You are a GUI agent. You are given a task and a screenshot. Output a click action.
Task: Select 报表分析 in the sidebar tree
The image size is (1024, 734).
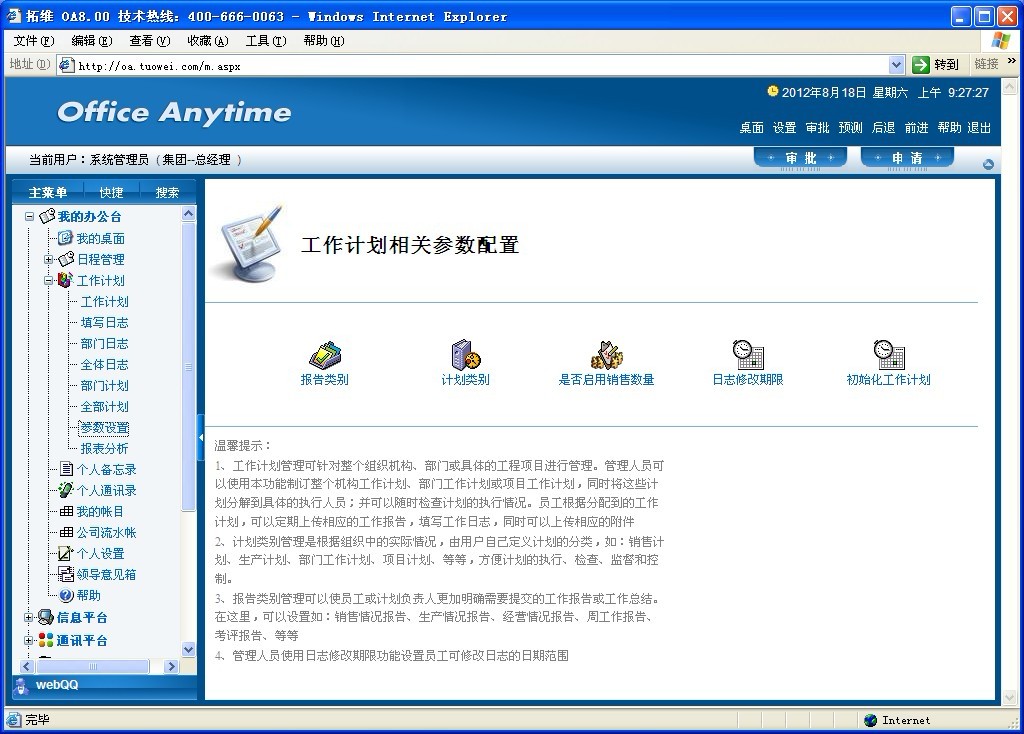coord(104,449)
